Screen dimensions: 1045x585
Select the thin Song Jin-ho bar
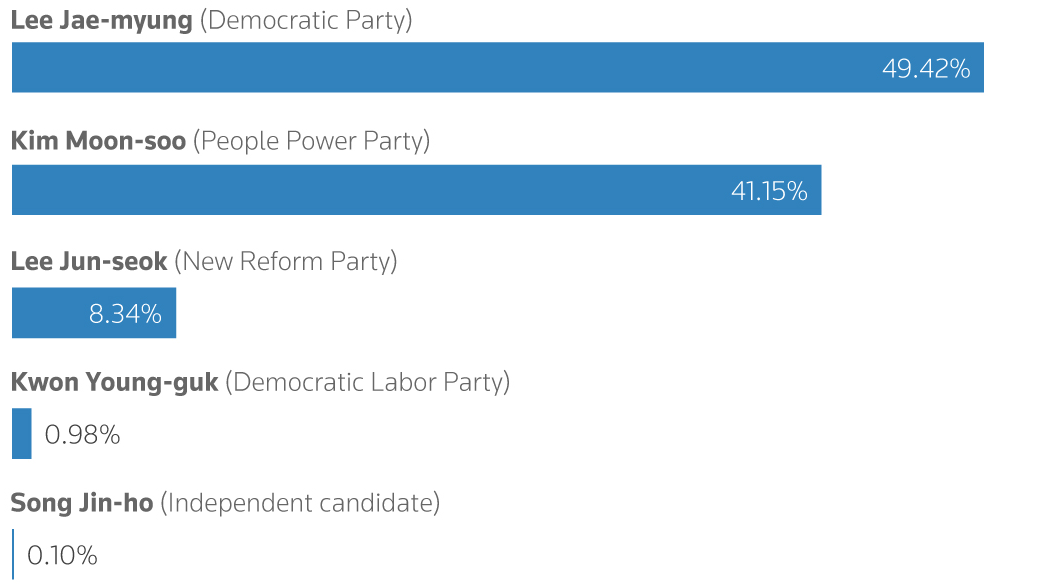click(13, 554)
